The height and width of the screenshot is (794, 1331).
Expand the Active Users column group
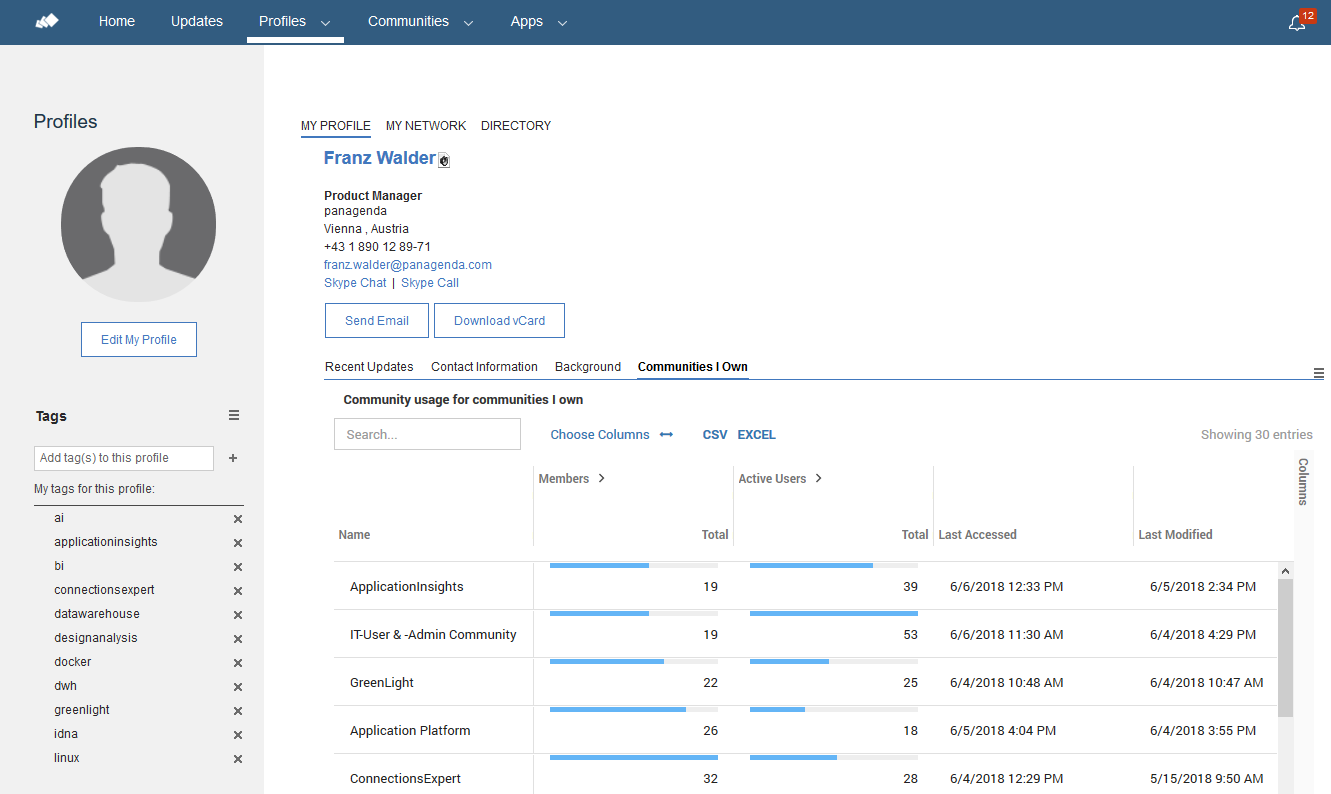click(818, 479)
